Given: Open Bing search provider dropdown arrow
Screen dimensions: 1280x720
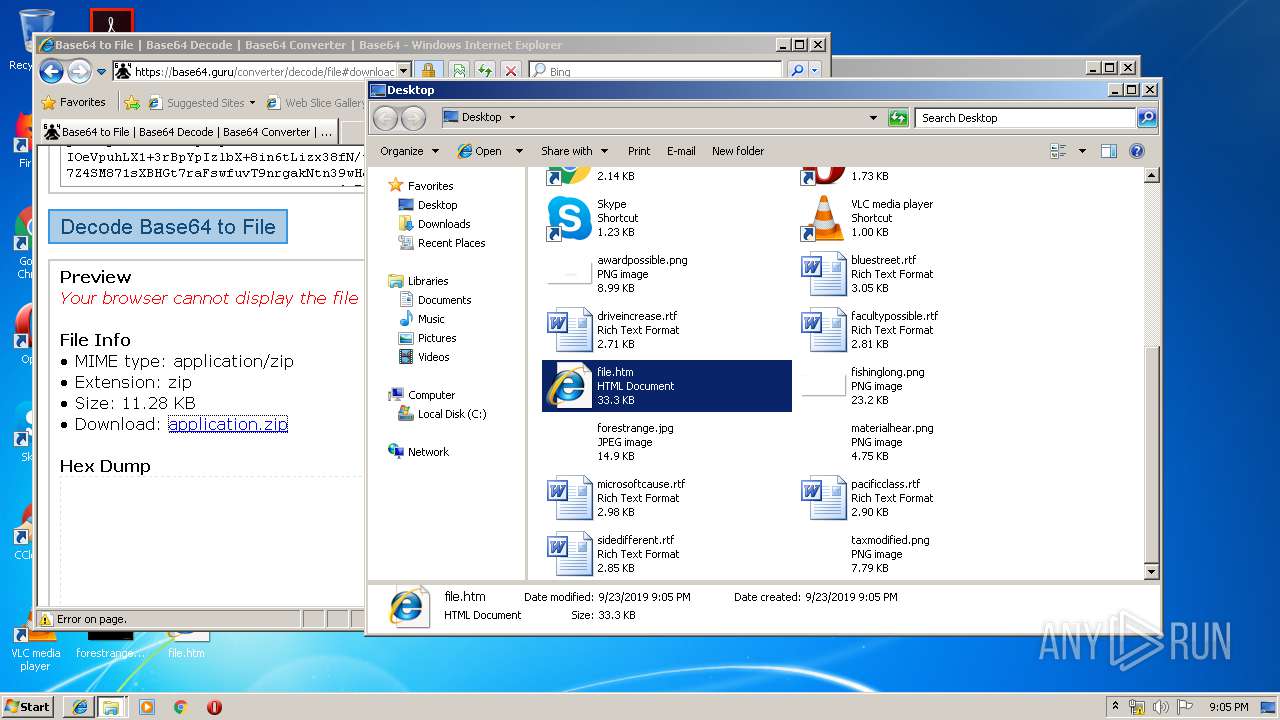Looking at the screenshot, I should [814, 71].
